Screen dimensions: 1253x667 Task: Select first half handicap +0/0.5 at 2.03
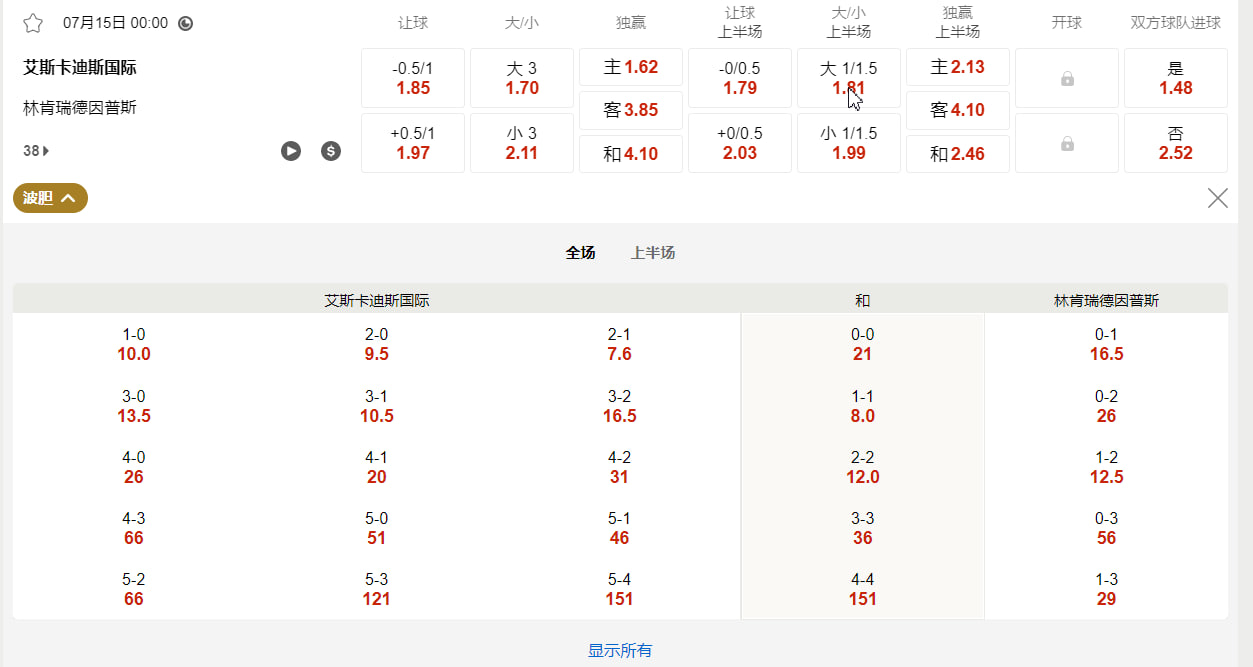[740, 143]
